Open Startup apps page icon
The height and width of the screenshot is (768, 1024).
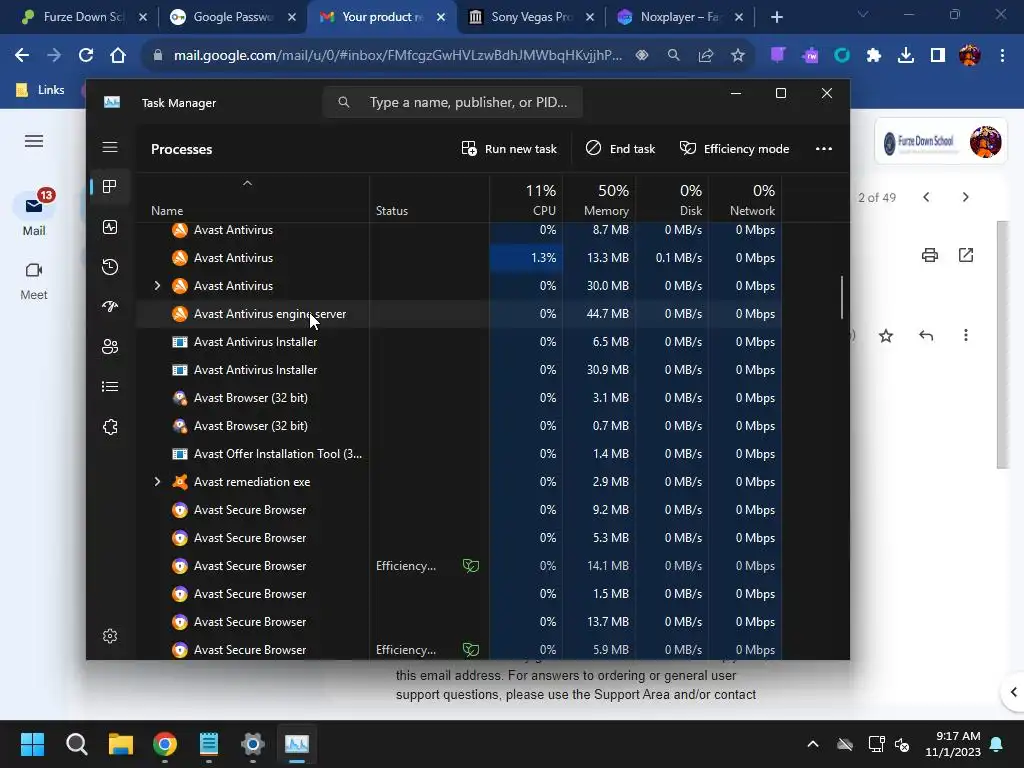[110, 306]
